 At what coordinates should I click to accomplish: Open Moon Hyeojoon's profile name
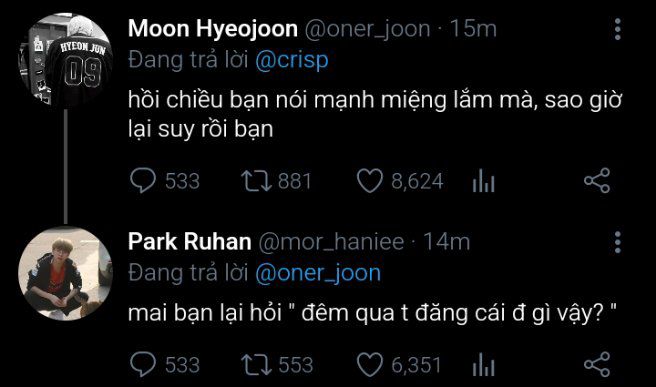point(213,29)
